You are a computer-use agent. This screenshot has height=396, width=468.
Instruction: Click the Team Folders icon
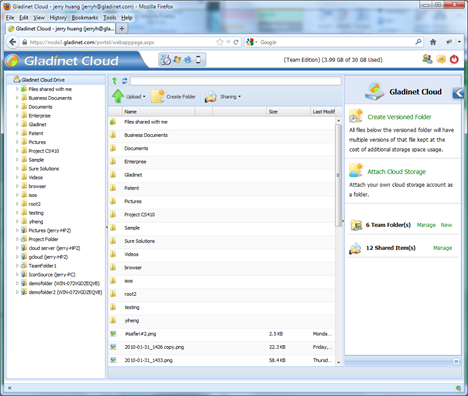[x=356, y=225]
